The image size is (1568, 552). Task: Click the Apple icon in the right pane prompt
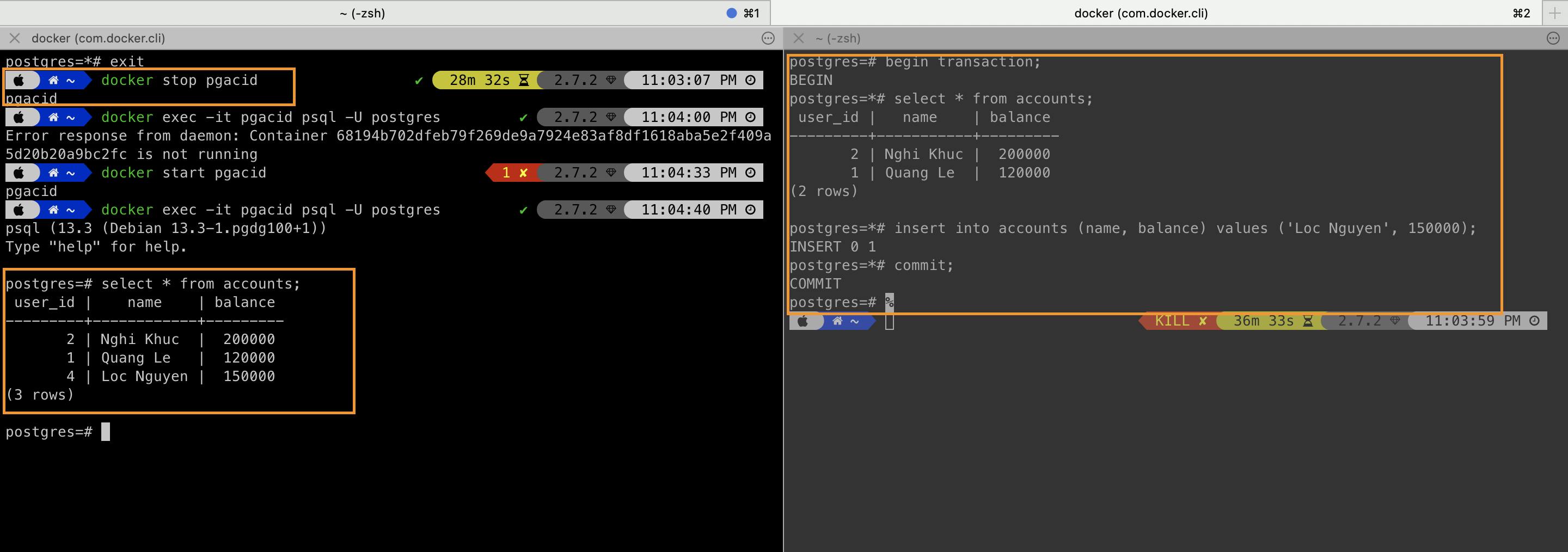coord(803,321)
